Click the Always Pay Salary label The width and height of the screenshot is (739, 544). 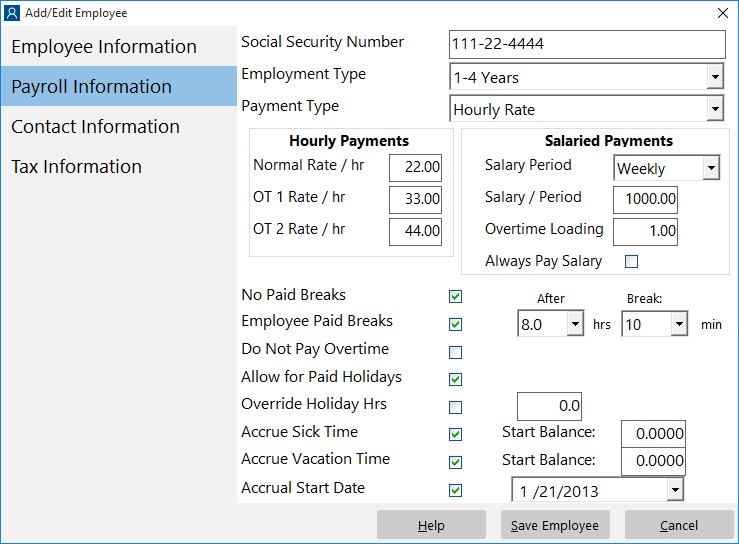(x=543, y=261)
